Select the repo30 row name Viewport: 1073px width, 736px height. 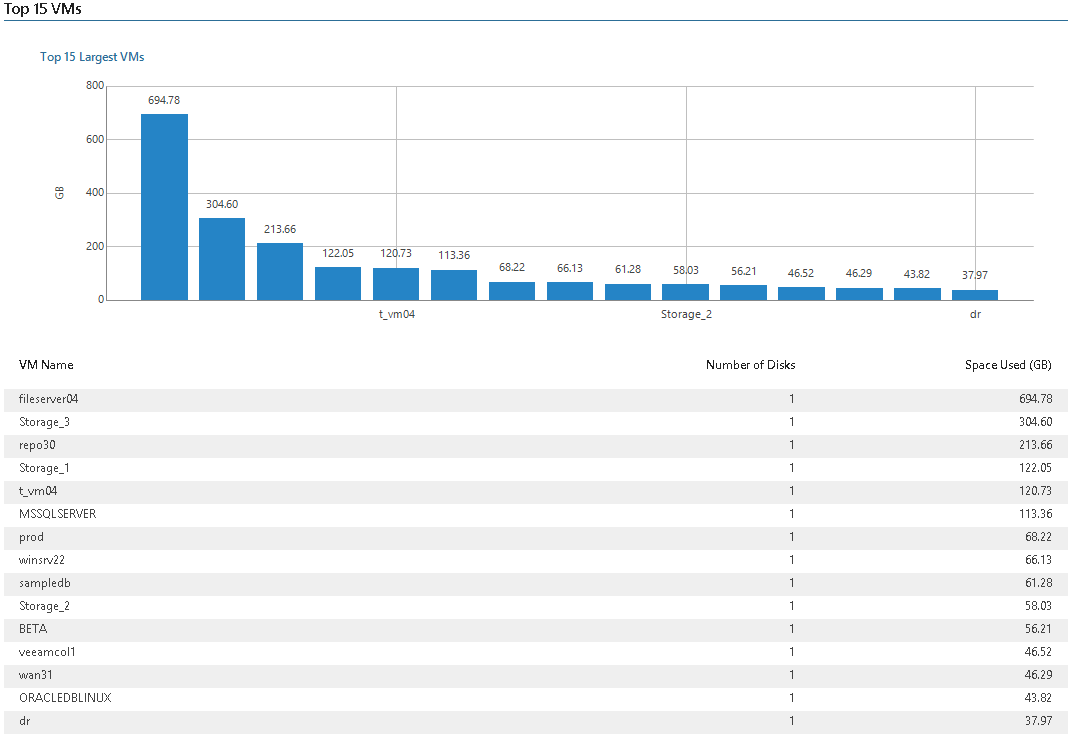tap(37, 445)
